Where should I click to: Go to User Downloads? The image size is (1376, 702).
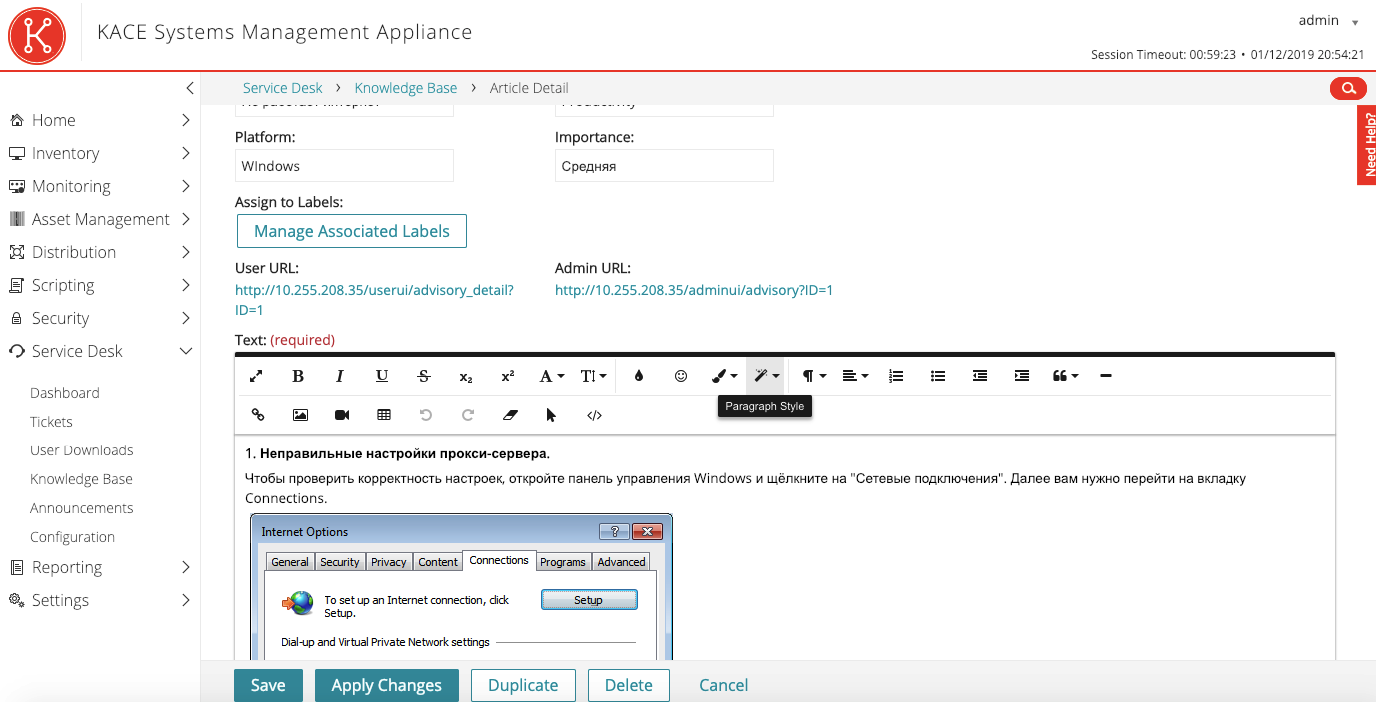point(82,450)
